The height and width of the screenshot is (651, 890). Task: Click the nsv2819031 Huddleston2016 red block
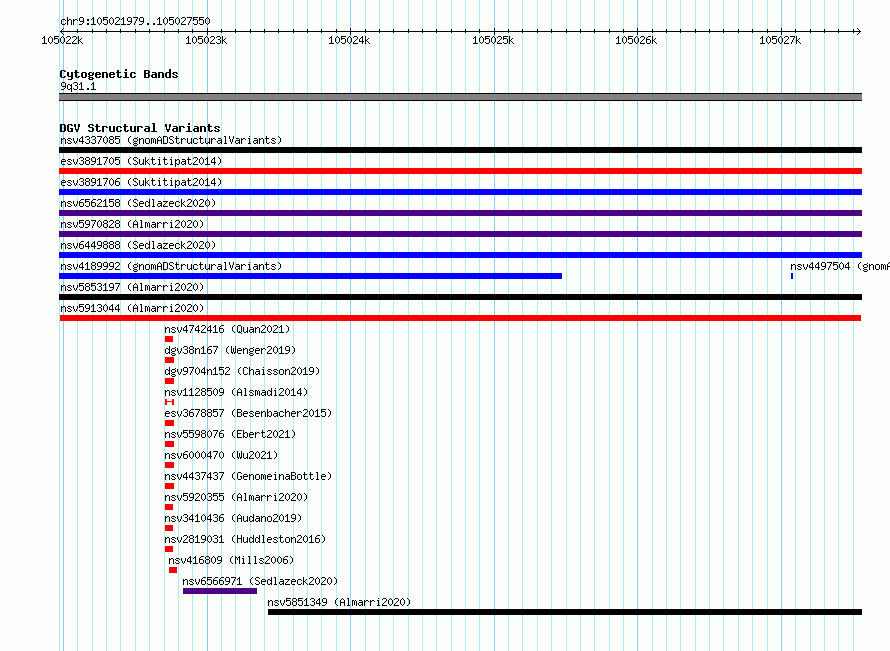169,549
